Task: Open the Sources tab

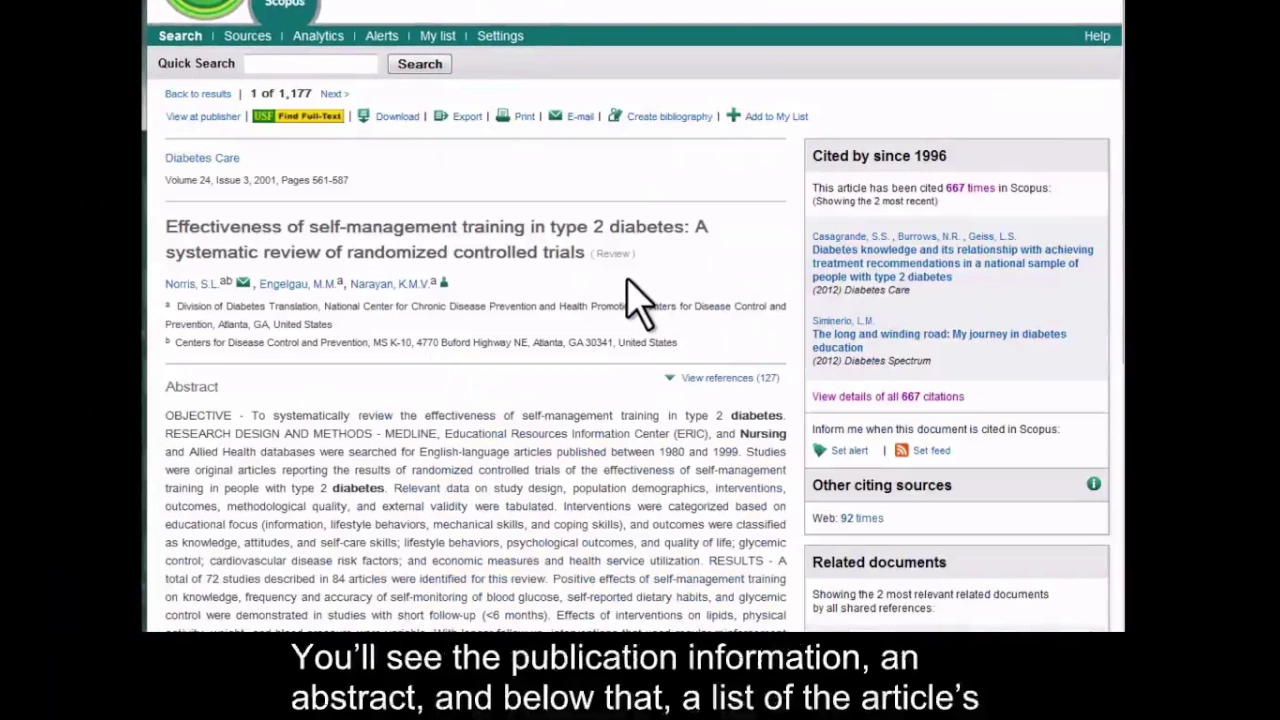Action: (247, 36)
